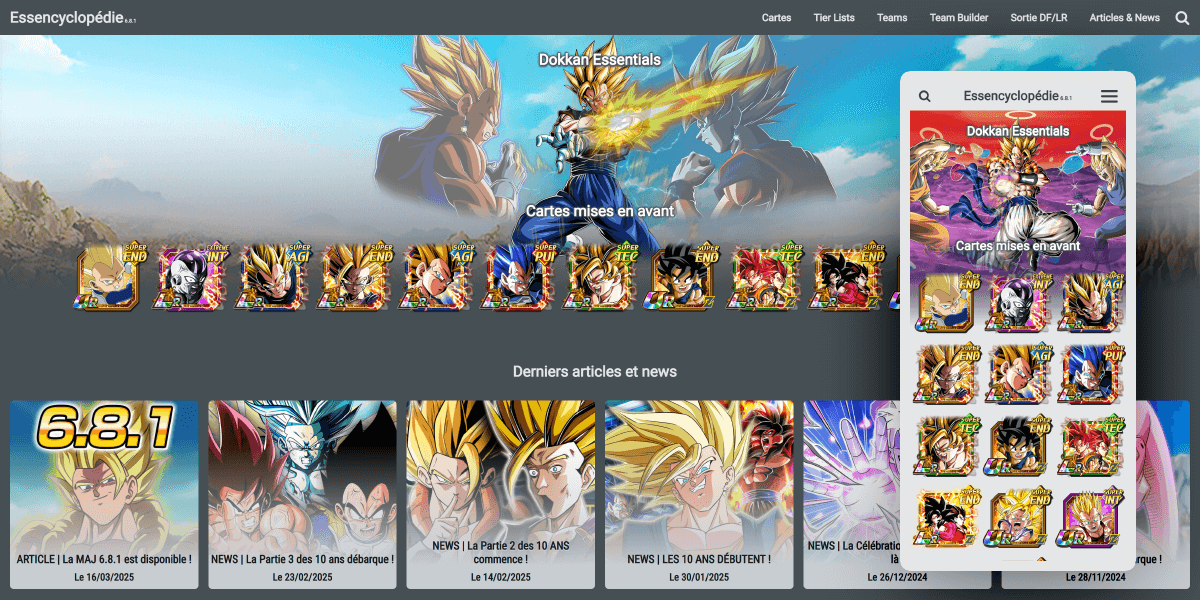Open SUPER PUI card in mobile preview
The height and width of the screenshot is (600, 1200).
pos(1090,374)
